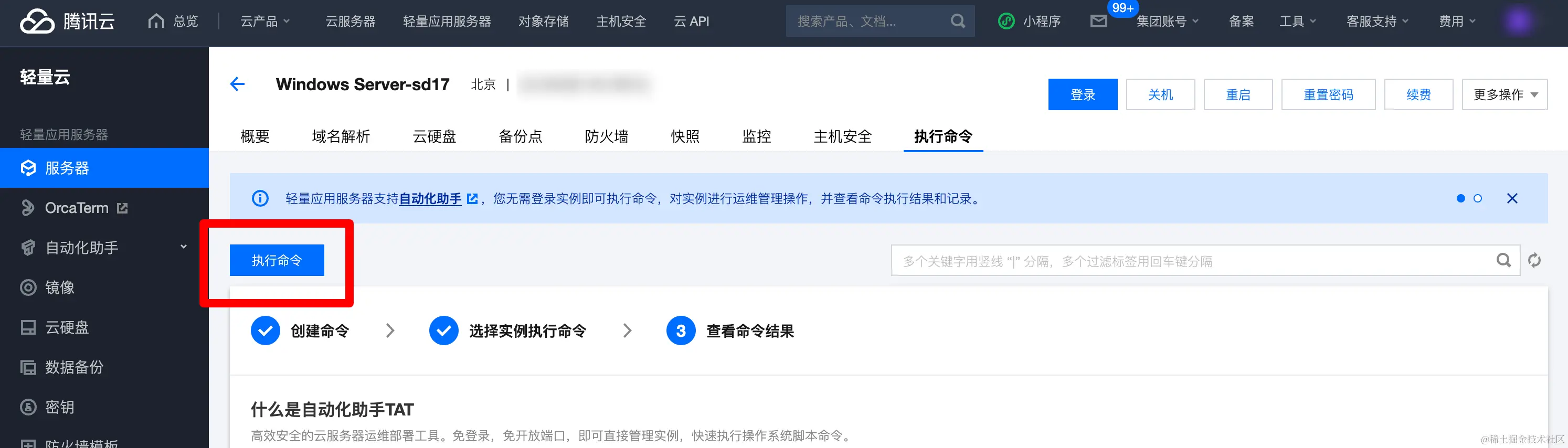The width and height of the screenshot is (1568, 448).
Task: Switch to the 备份点 tab
Action: (521, 136)
